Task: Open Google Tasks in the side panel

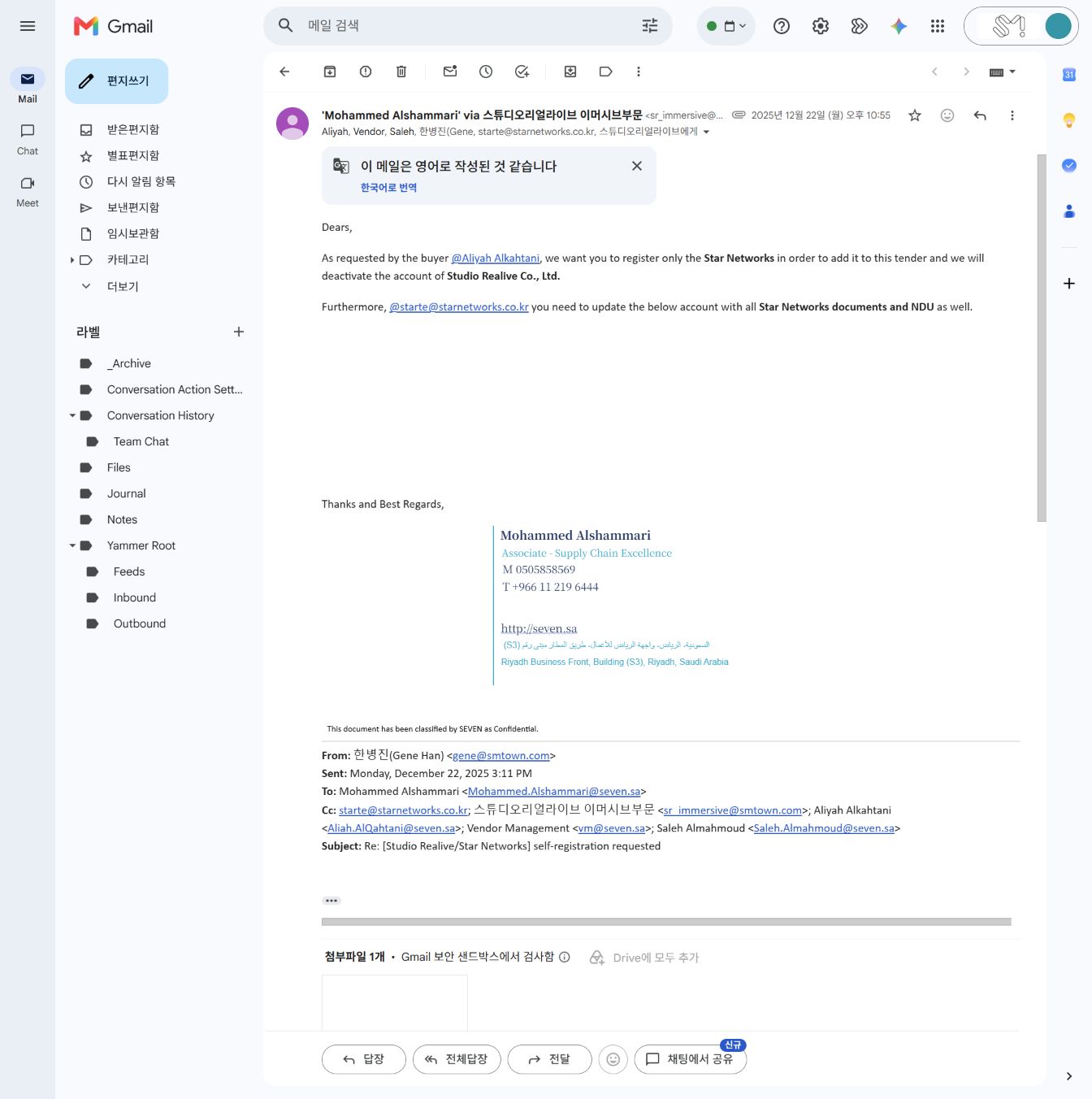Action: click(1069, 166)
